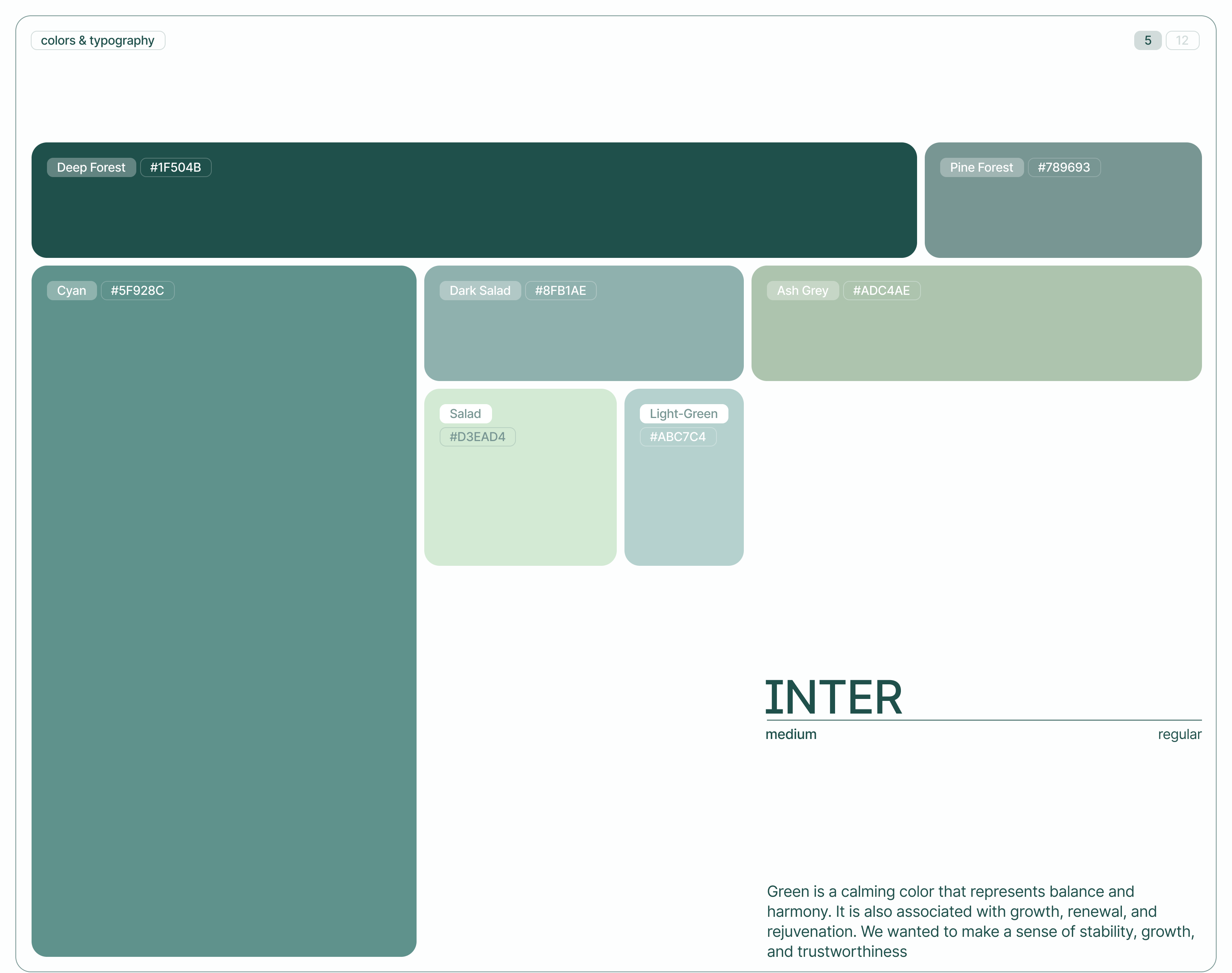
Task: Select the page count 12 badge
Action: 1182,40
